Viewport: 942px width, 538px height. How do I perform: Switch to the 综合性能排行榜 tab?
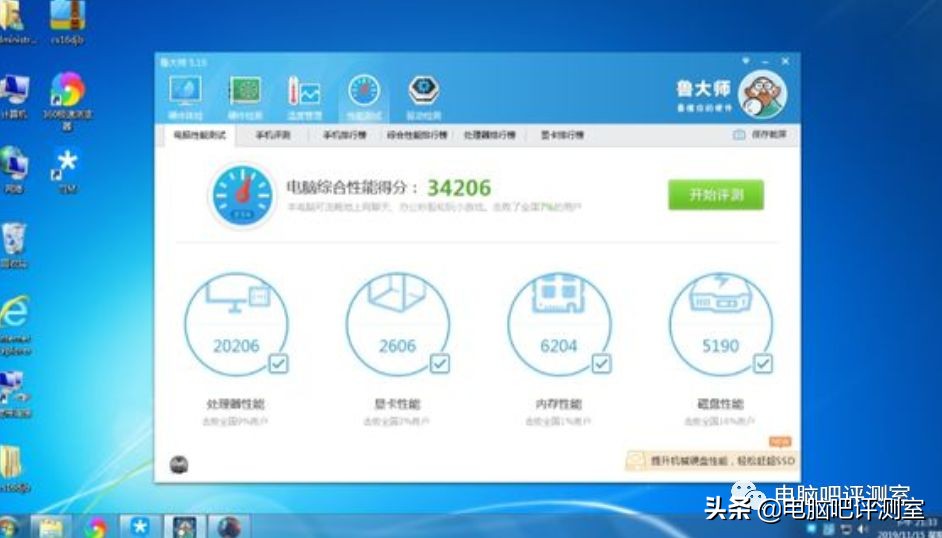click(x=417, y=135)
